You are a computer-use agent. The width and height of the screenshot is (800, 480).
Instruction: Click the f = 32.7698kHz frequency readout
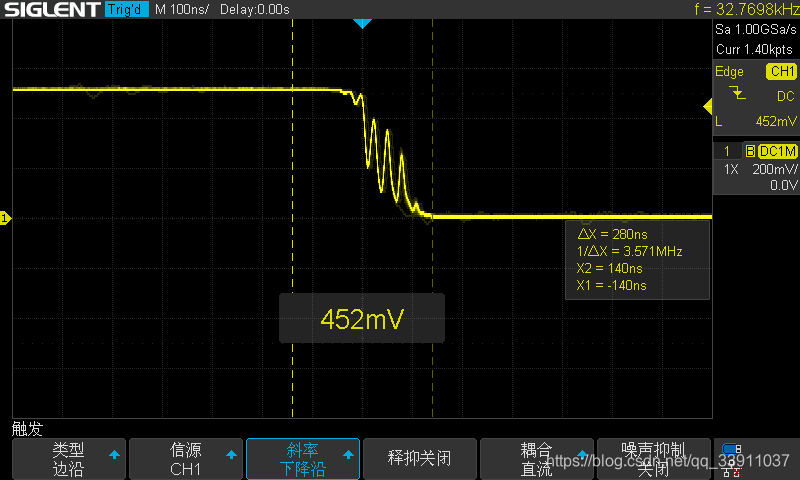click(746, 9)
